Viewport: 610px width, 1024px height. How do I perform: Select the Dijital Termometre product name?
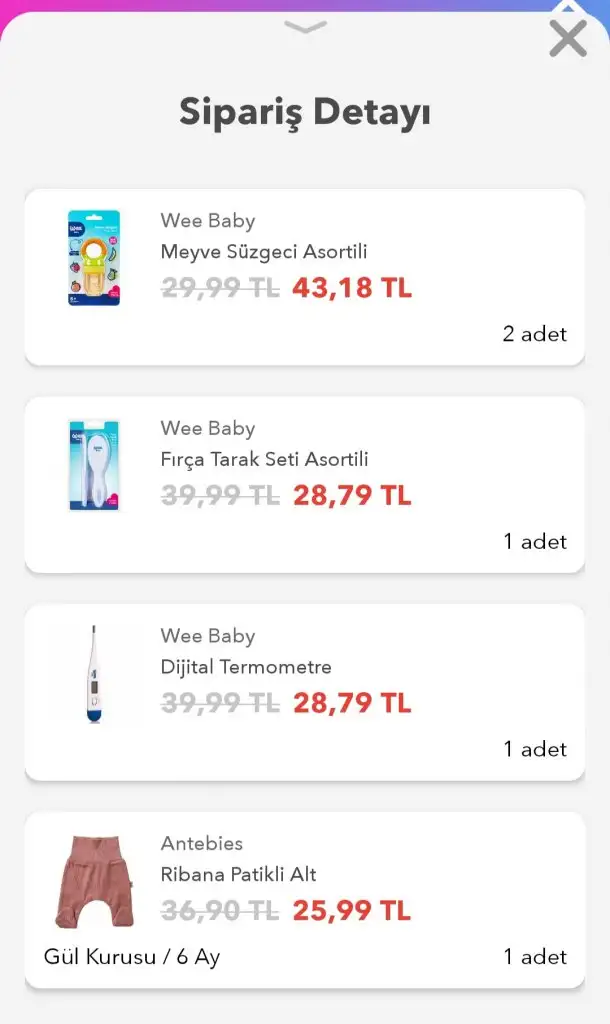pyautogui.click(x=246, y=667)
